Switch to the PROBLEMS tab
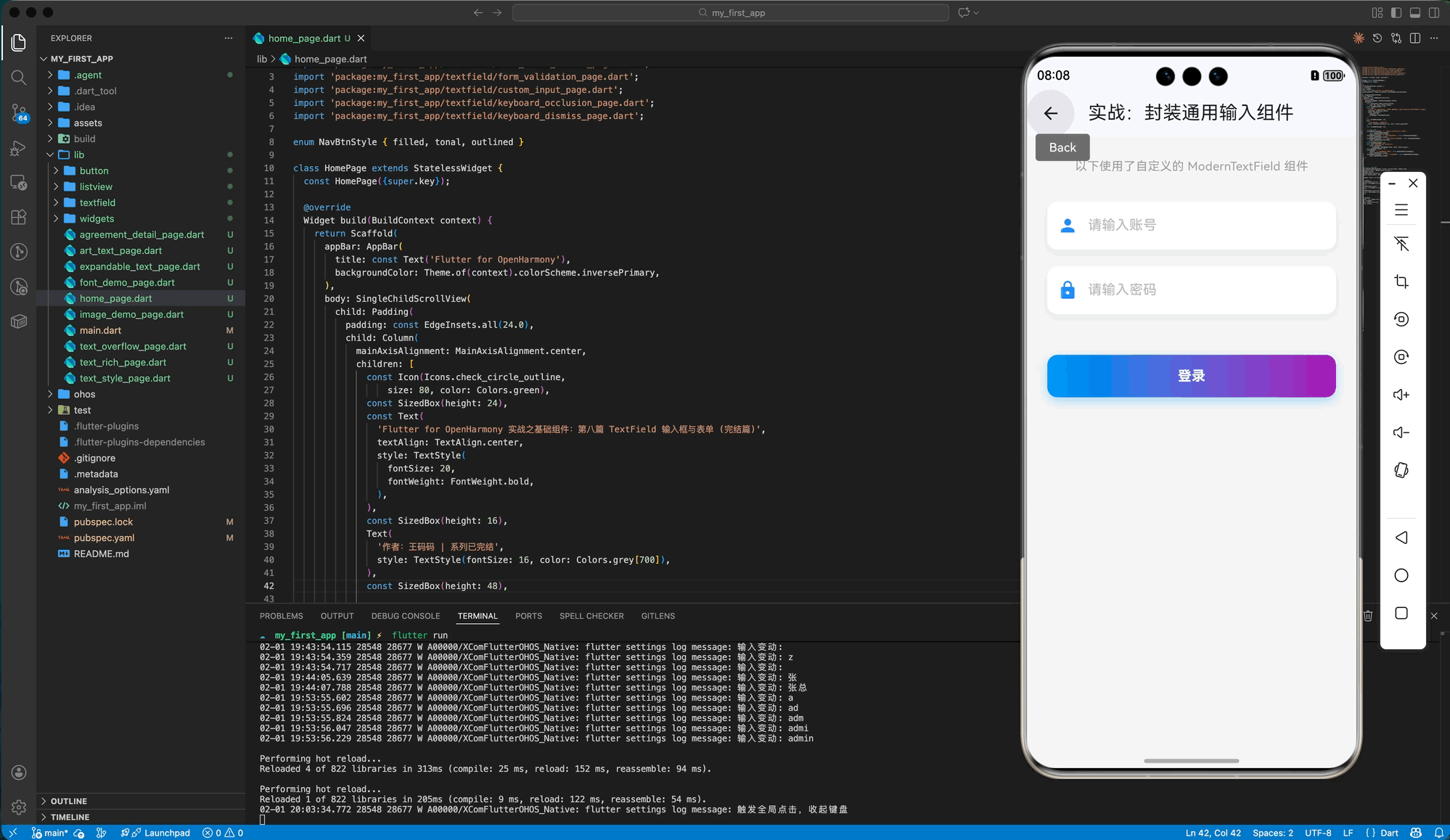 click(x=281, y=616)
